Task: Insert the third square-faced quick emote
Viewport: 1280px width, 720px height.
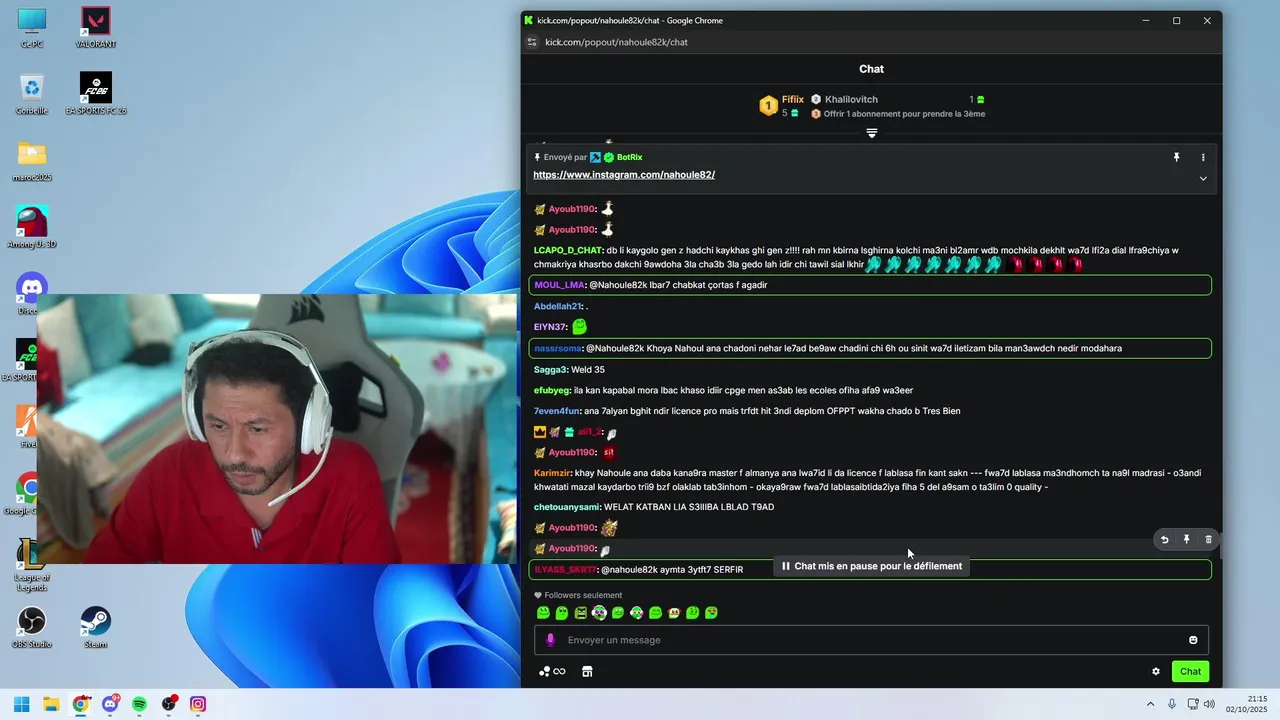Action: [580, 613]
